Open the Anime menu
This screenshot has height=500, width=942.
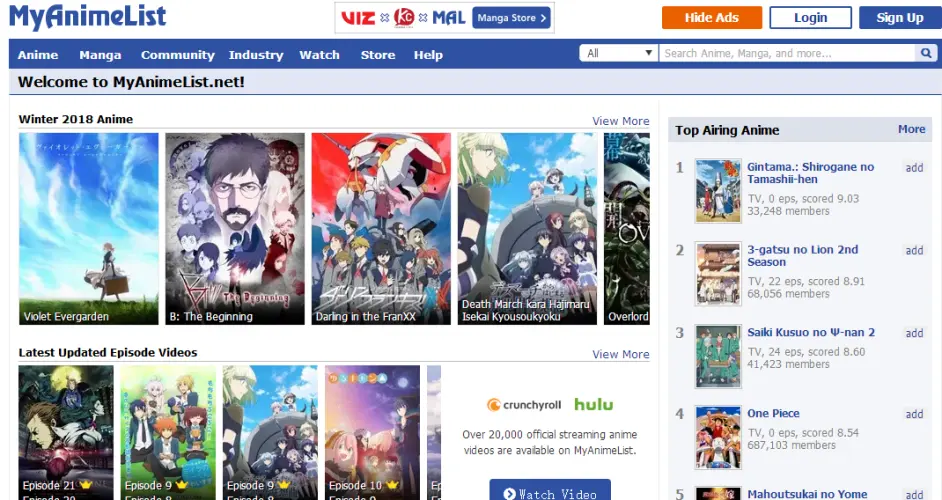(x=38, y=55)
